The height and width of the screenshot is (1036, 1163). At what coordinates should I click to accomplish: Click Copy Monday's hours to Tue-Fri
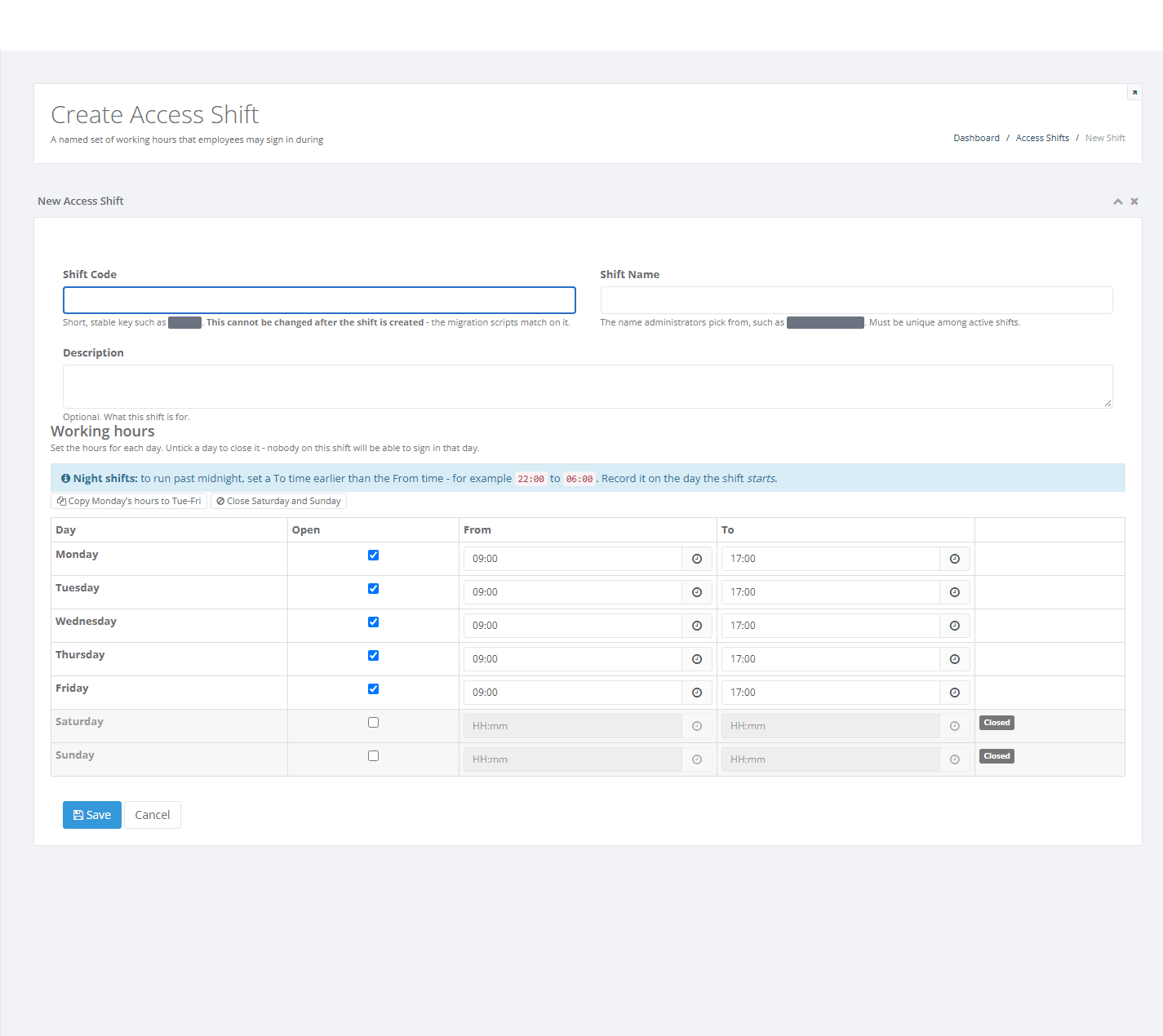tap(129, 501)
